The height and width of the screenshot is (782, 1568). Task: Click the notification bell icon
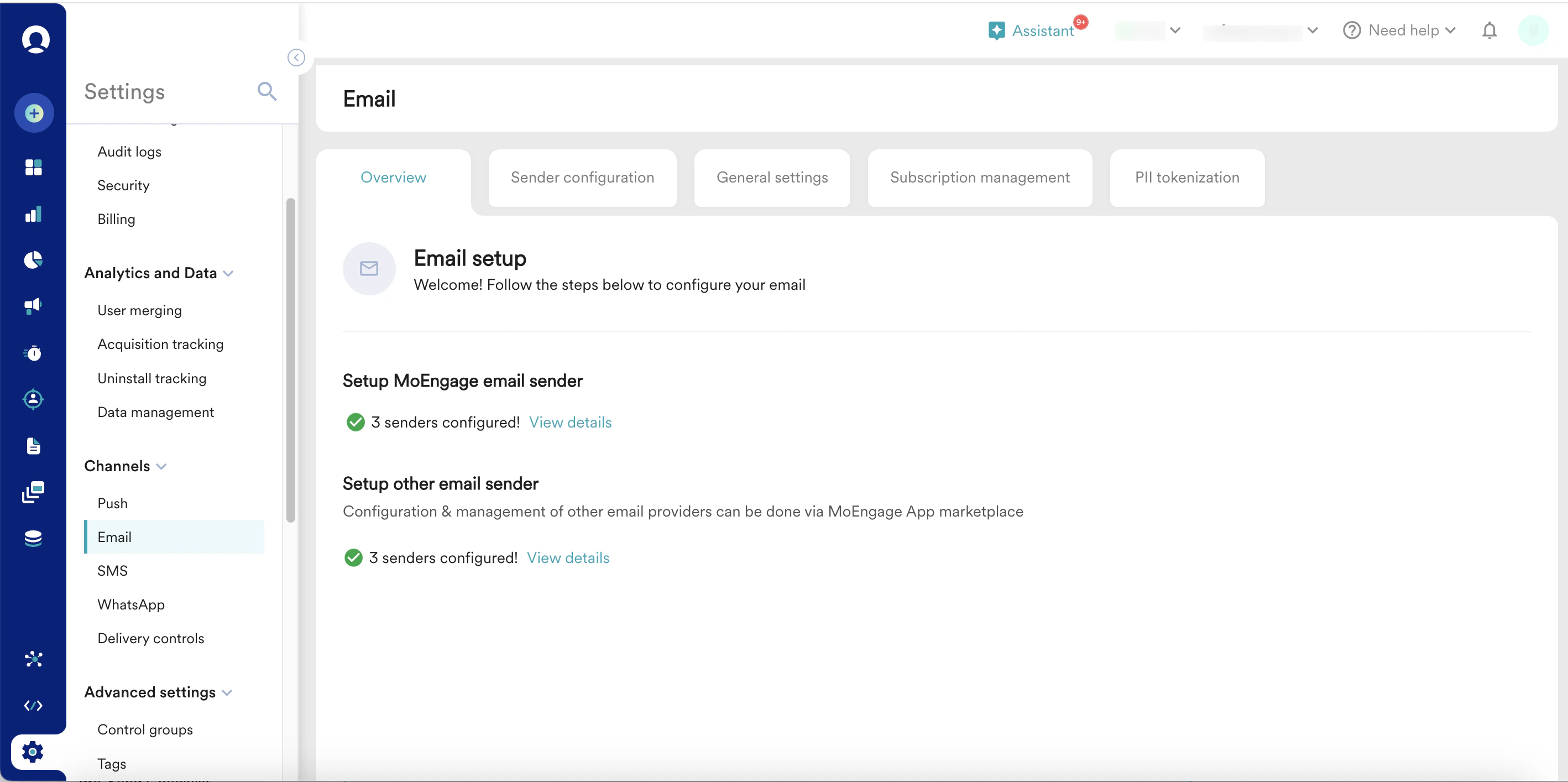pyautogui.click(x=1489, y=30)
